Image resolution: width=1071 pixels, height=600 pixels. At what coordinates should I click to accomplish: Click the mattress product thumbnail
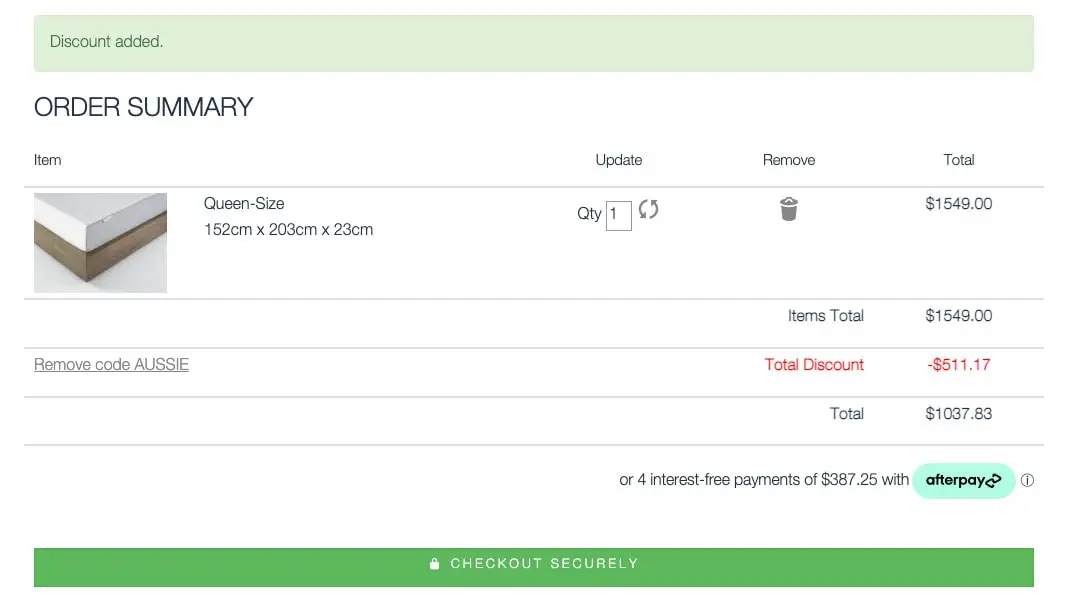(100, 243)
